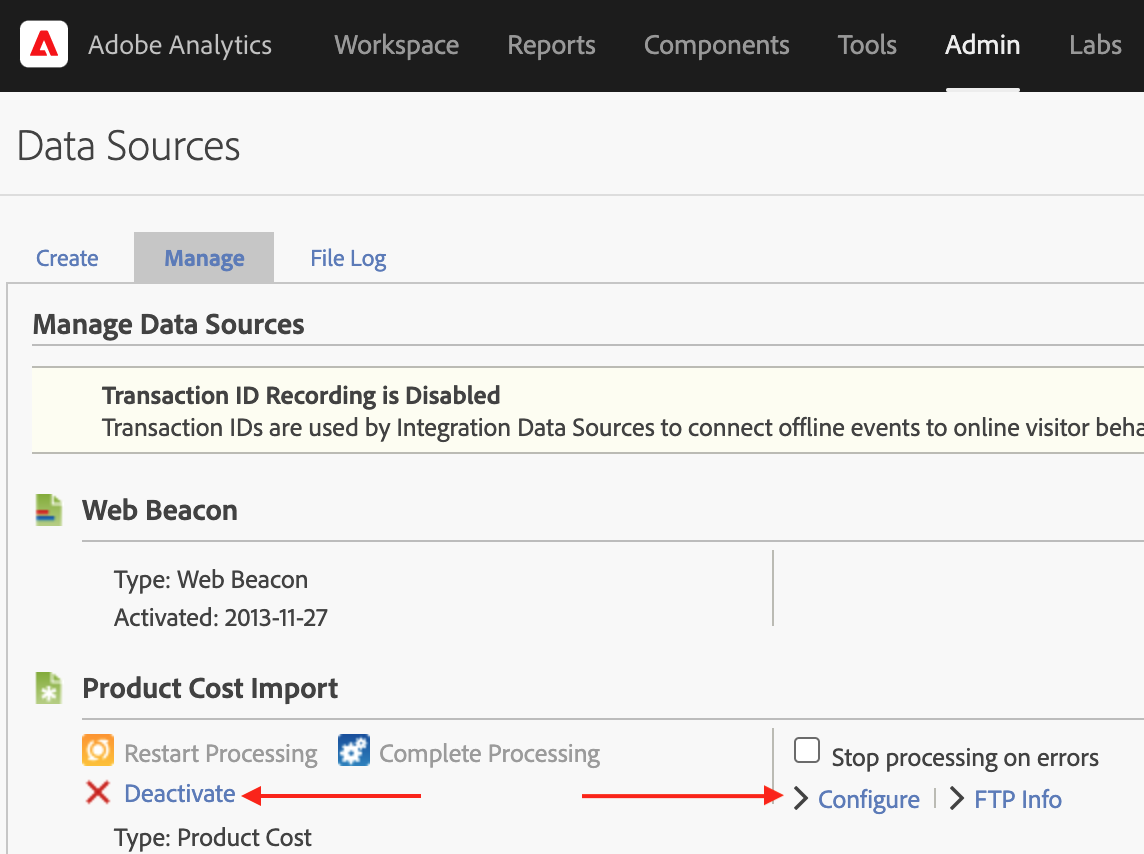
Task: Click the Product Cost Import file icon
Action: click(x=48, y=688)
